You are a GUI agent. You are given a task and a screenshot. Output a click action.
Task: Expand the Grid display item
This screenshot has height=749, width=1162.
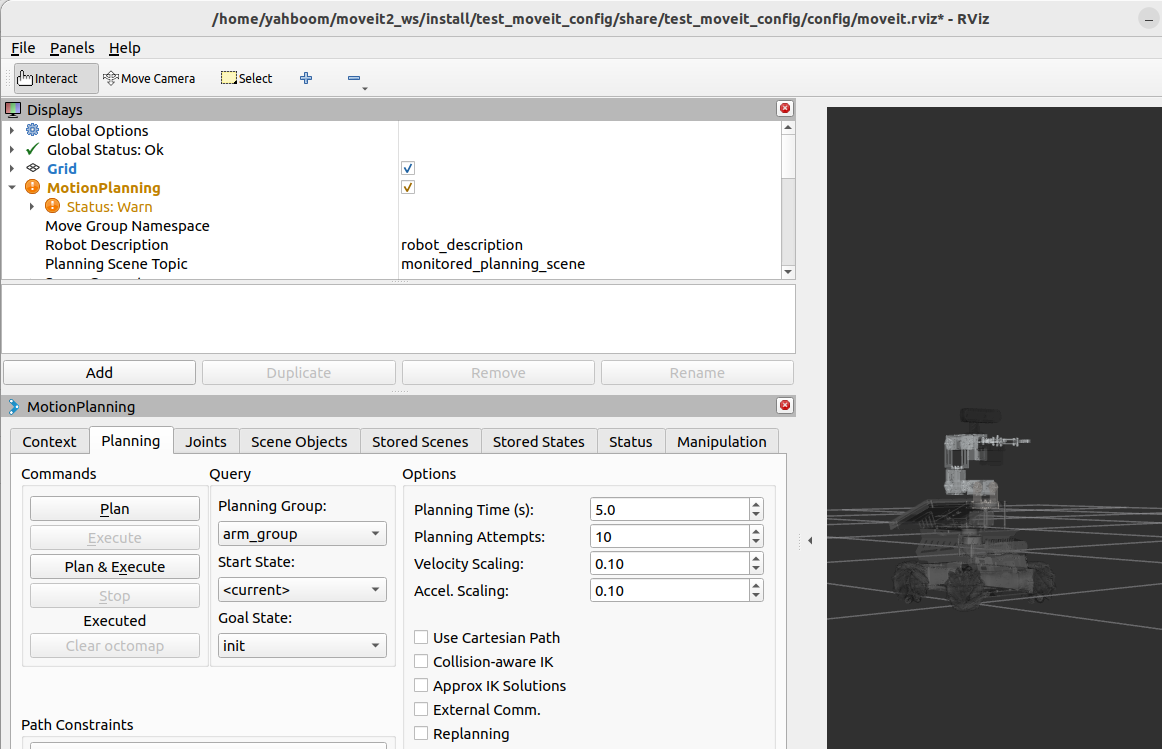12,168
